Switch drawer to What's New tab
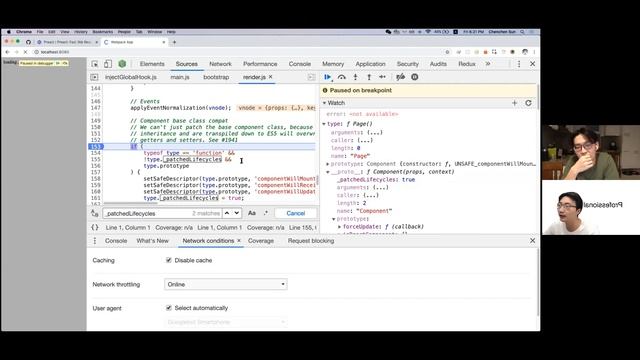Screen dimensions: 640x360 [152, 241]
